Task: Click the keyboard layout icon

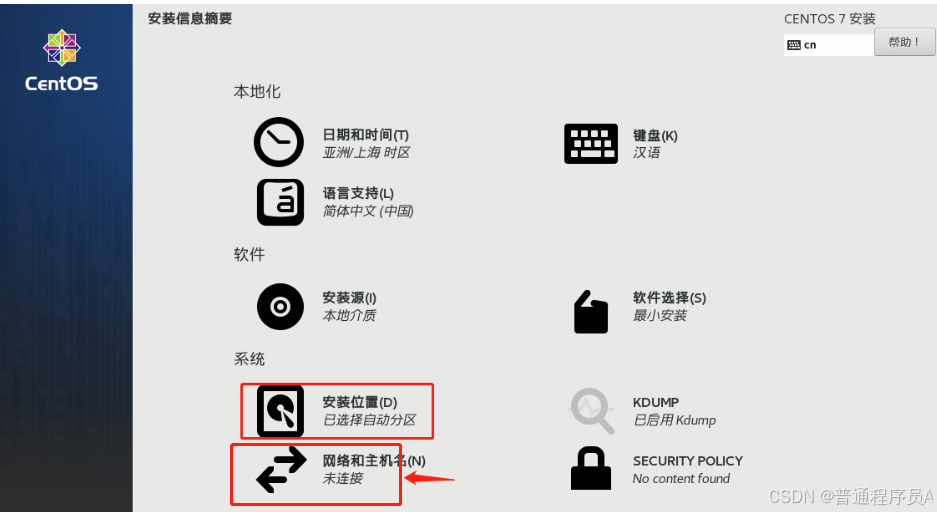Action: (x=590, y=144)
